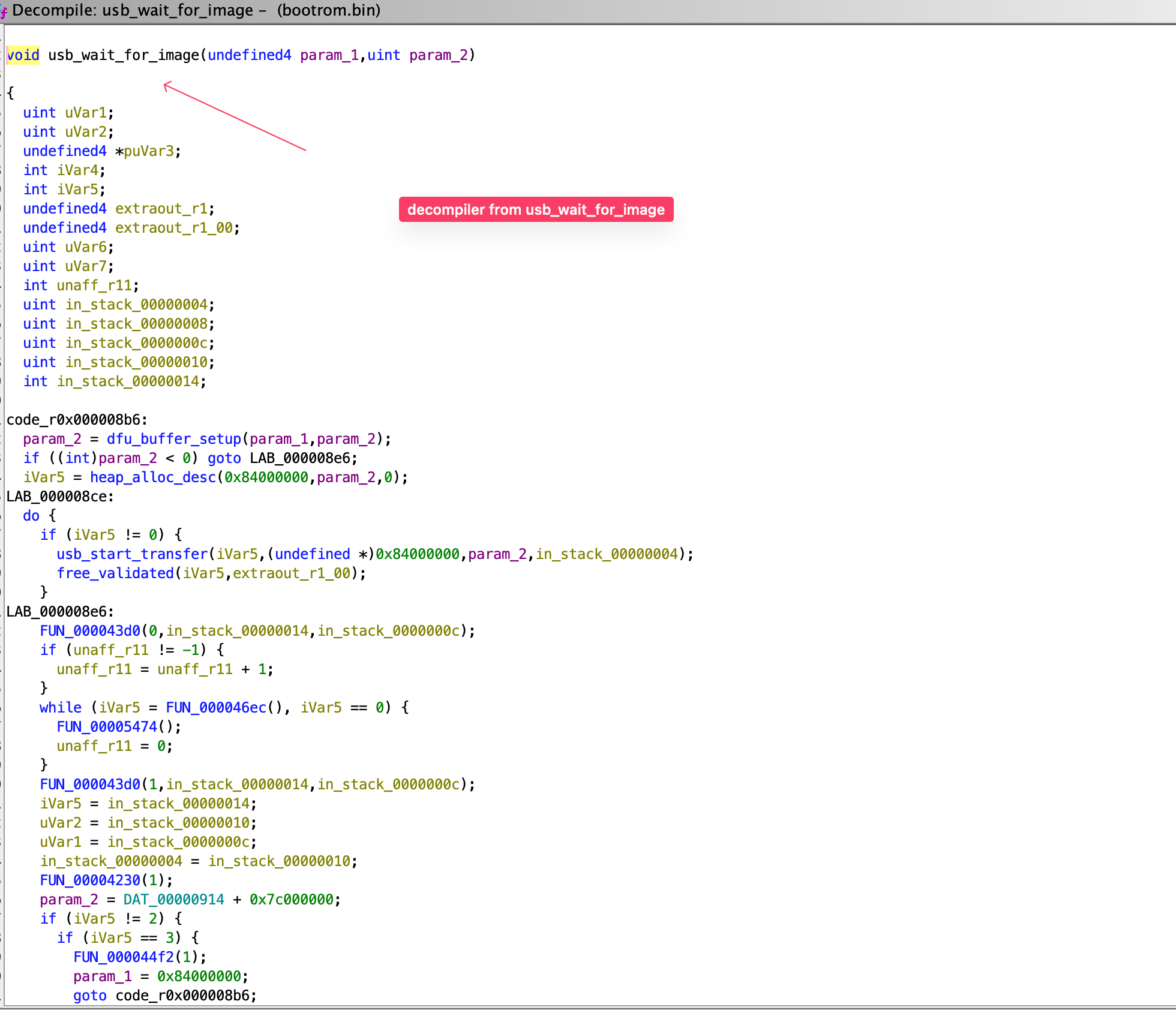1176x1010 pixels.
Task: Click 'goto code_r0x000008b6;' statement
Action: coord(165,996)
